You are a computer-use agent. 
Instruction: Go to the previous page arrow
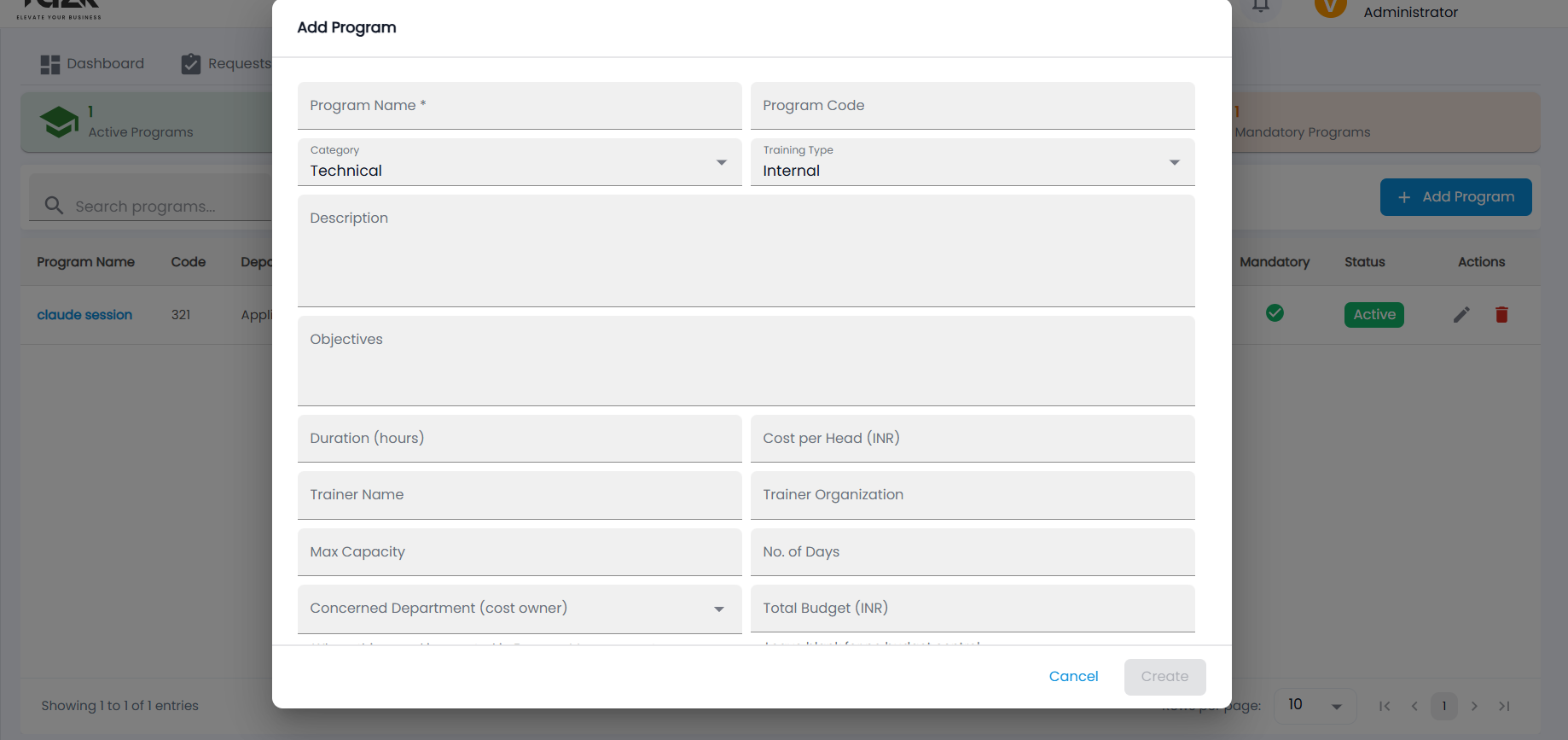click(x=1414, y=706)
